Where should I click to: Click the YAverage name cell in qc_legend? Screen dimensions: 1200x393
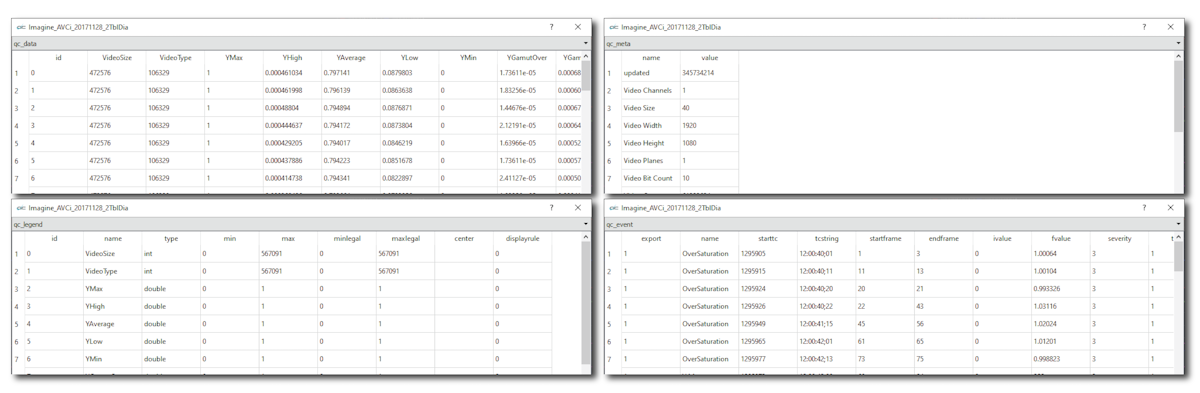click(x=113, y=324)
